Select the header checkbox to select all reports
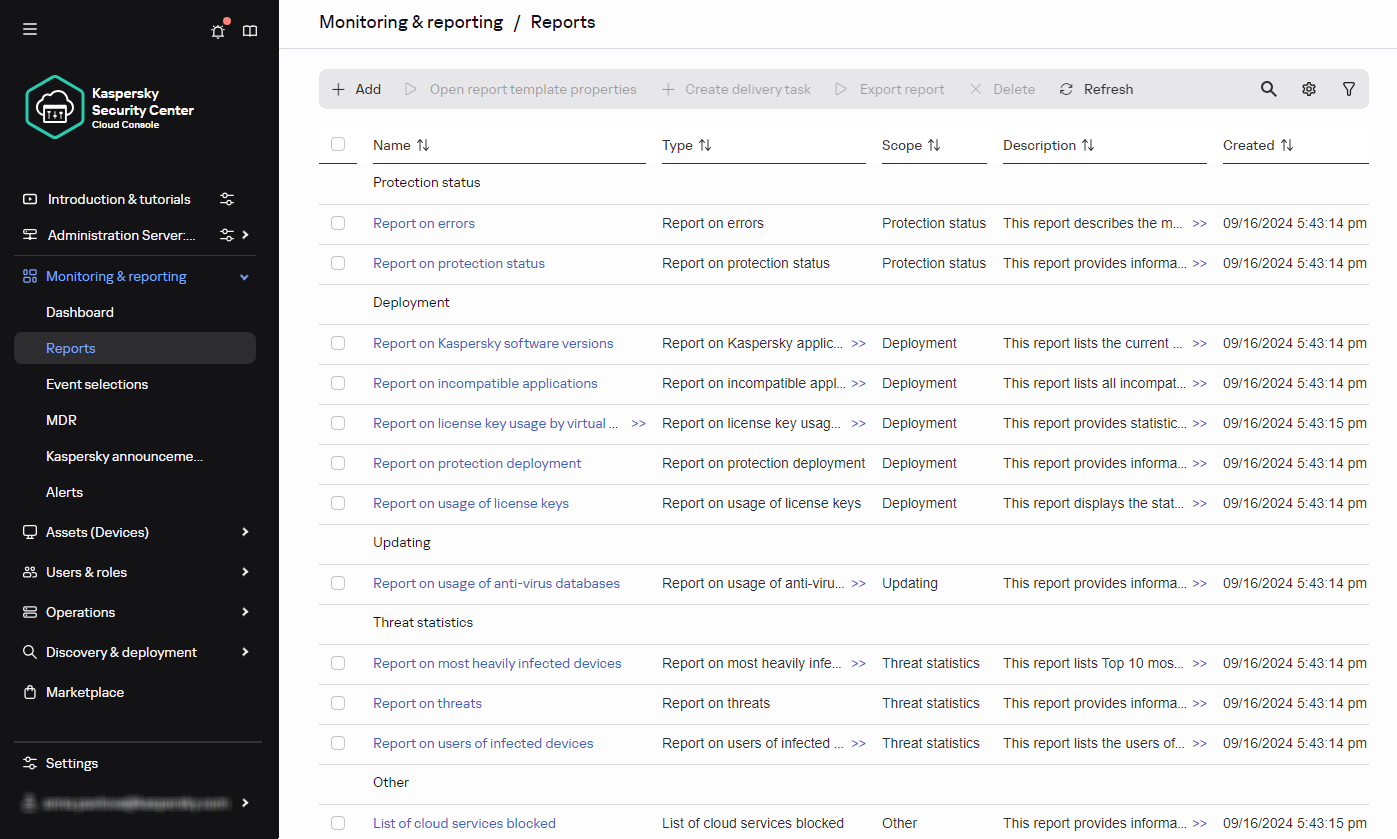 pos(338,144)
